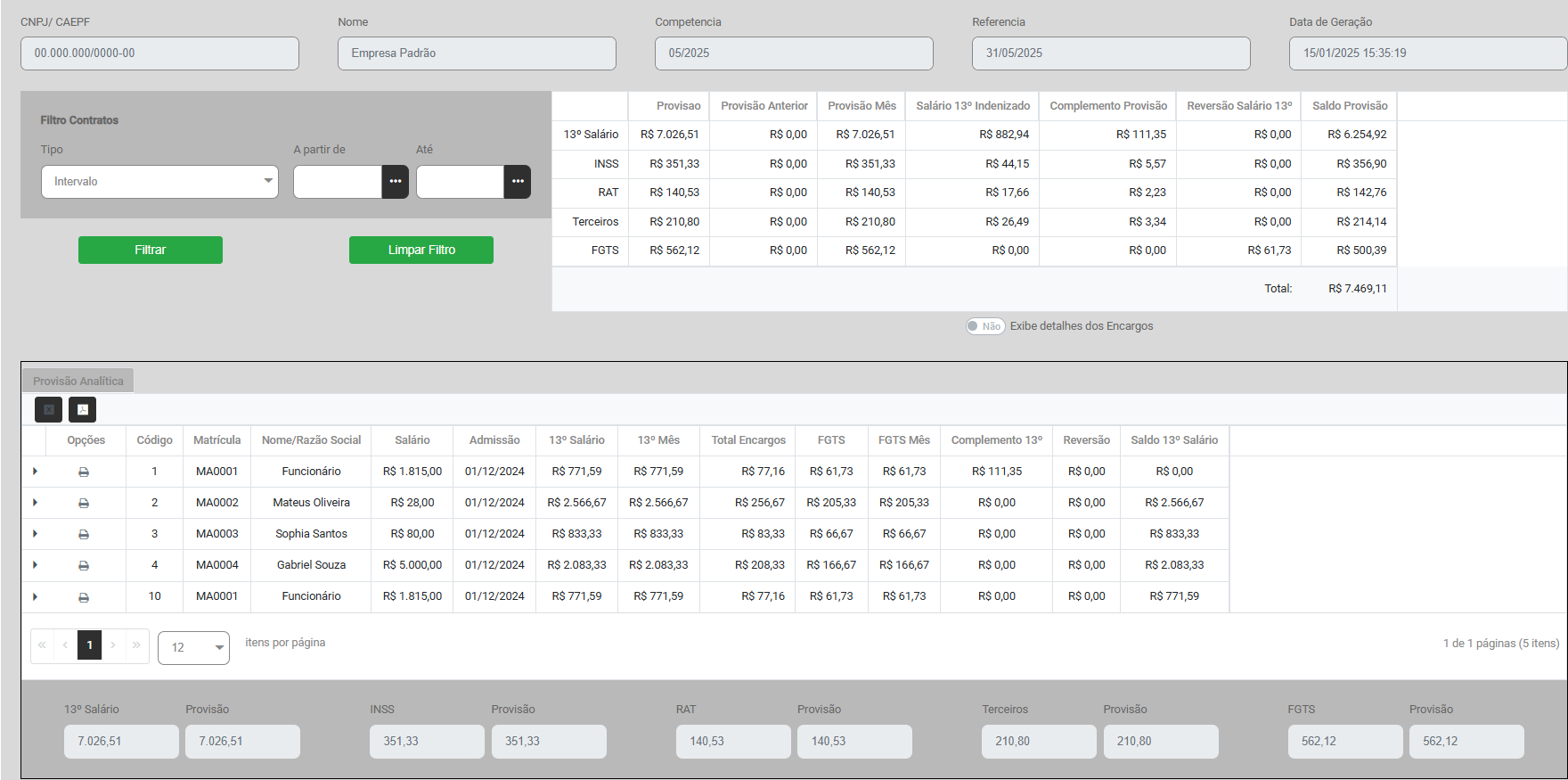Click the Competencia input field

point(794,53)
